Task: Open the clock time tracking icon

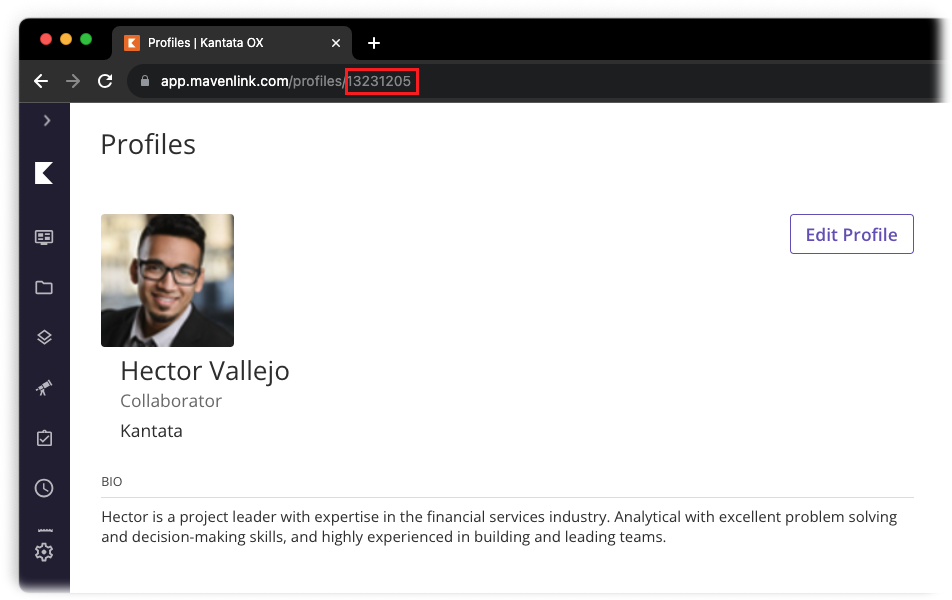Action: click(x=44, y=488)
